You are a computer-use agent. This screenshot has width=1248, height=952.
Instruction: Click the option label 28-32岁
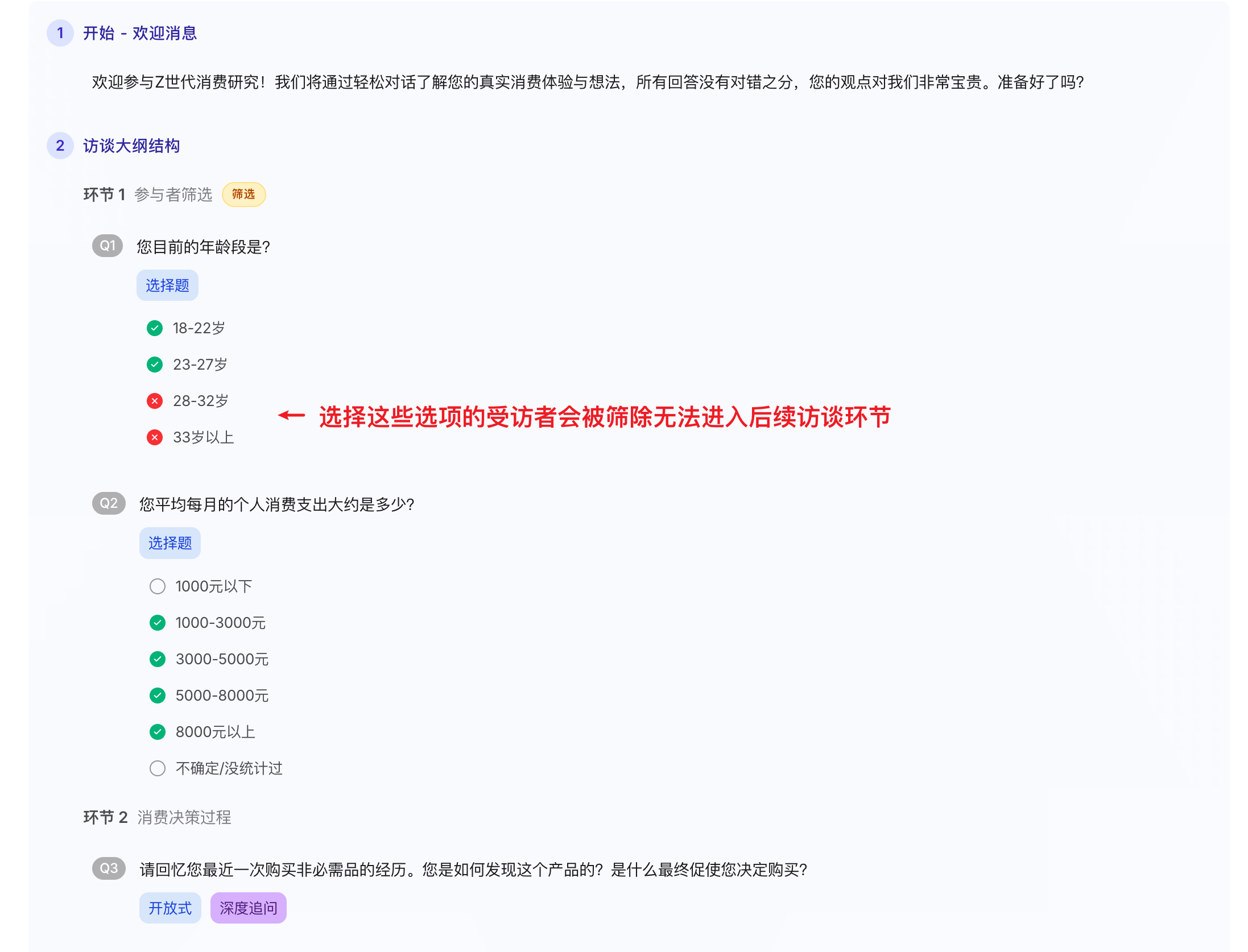(x=201, y=401)
